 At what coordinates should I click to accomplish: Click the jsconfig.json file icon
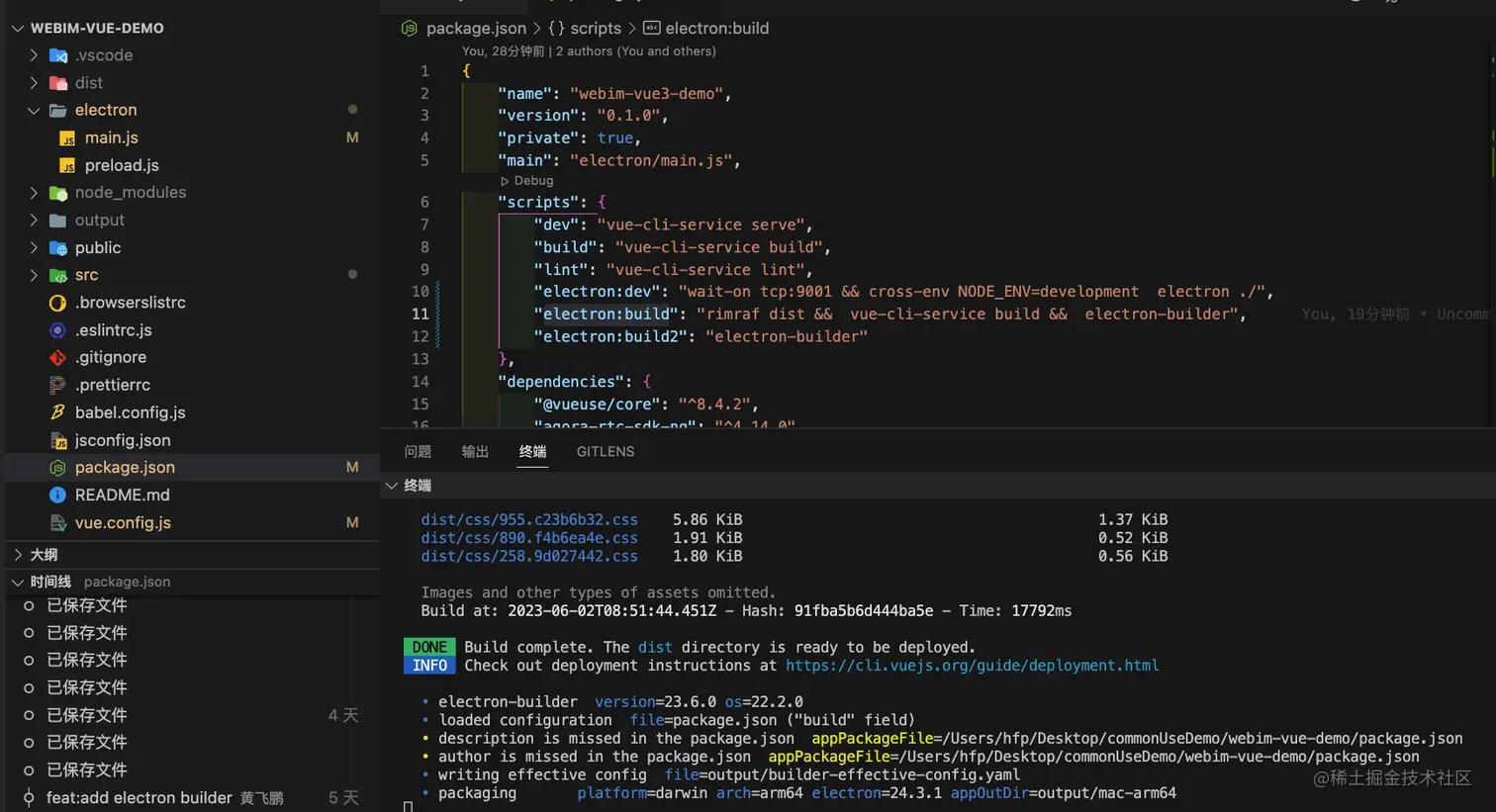tap(58, 440)
